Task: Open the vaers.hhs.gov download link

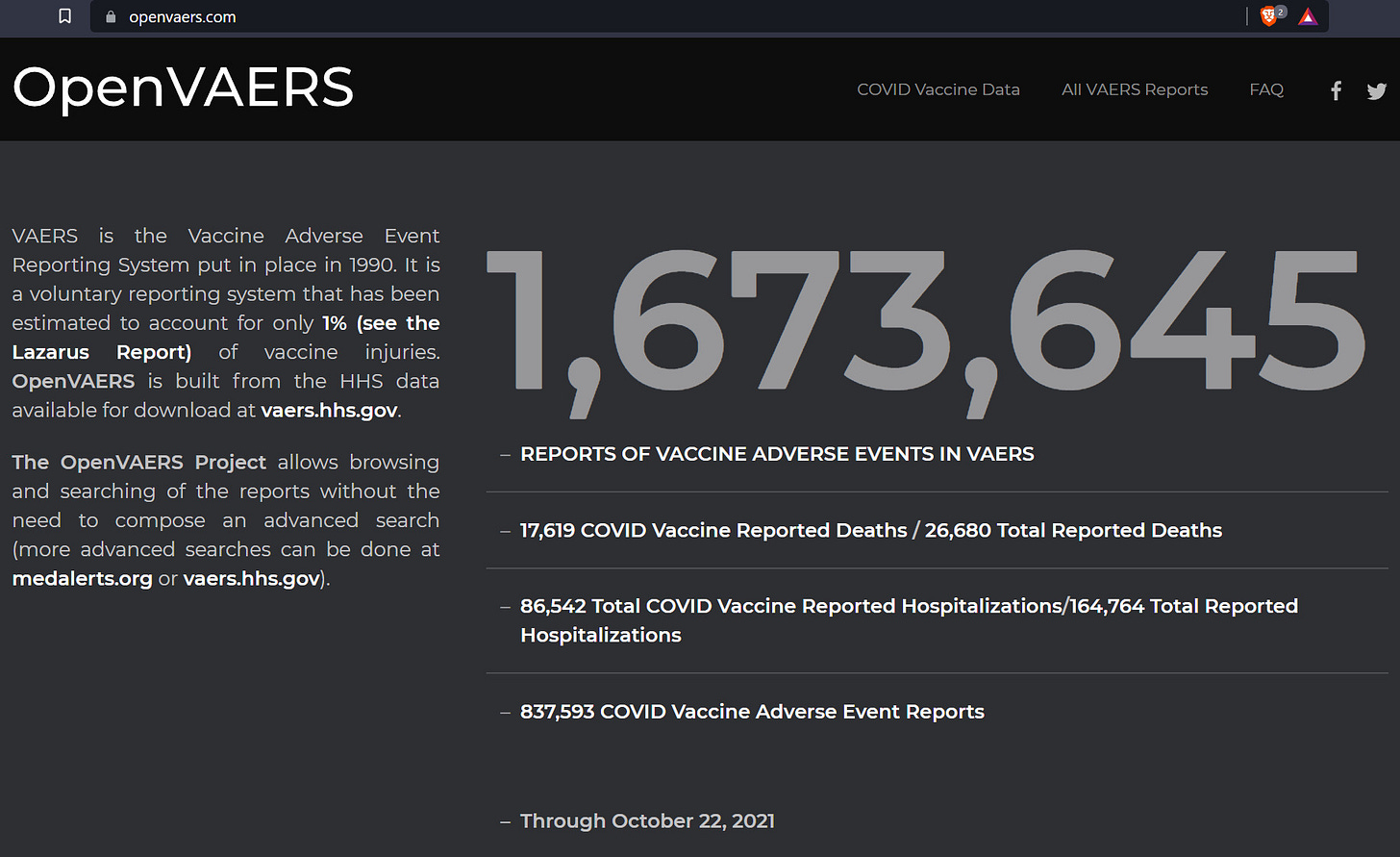Action: 329,410
